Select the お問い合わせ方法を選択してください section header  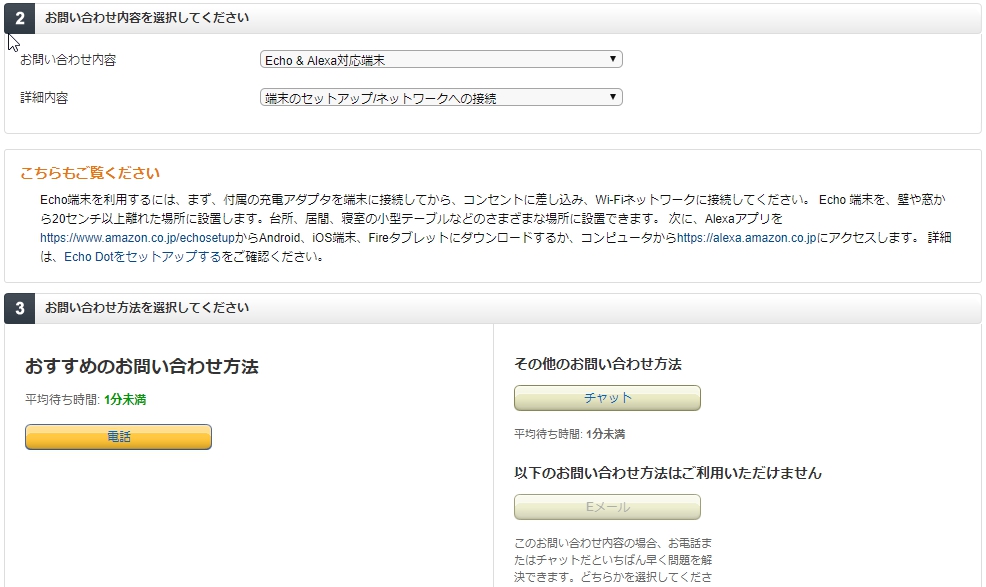pyautogui.click(x=147, y=308)
